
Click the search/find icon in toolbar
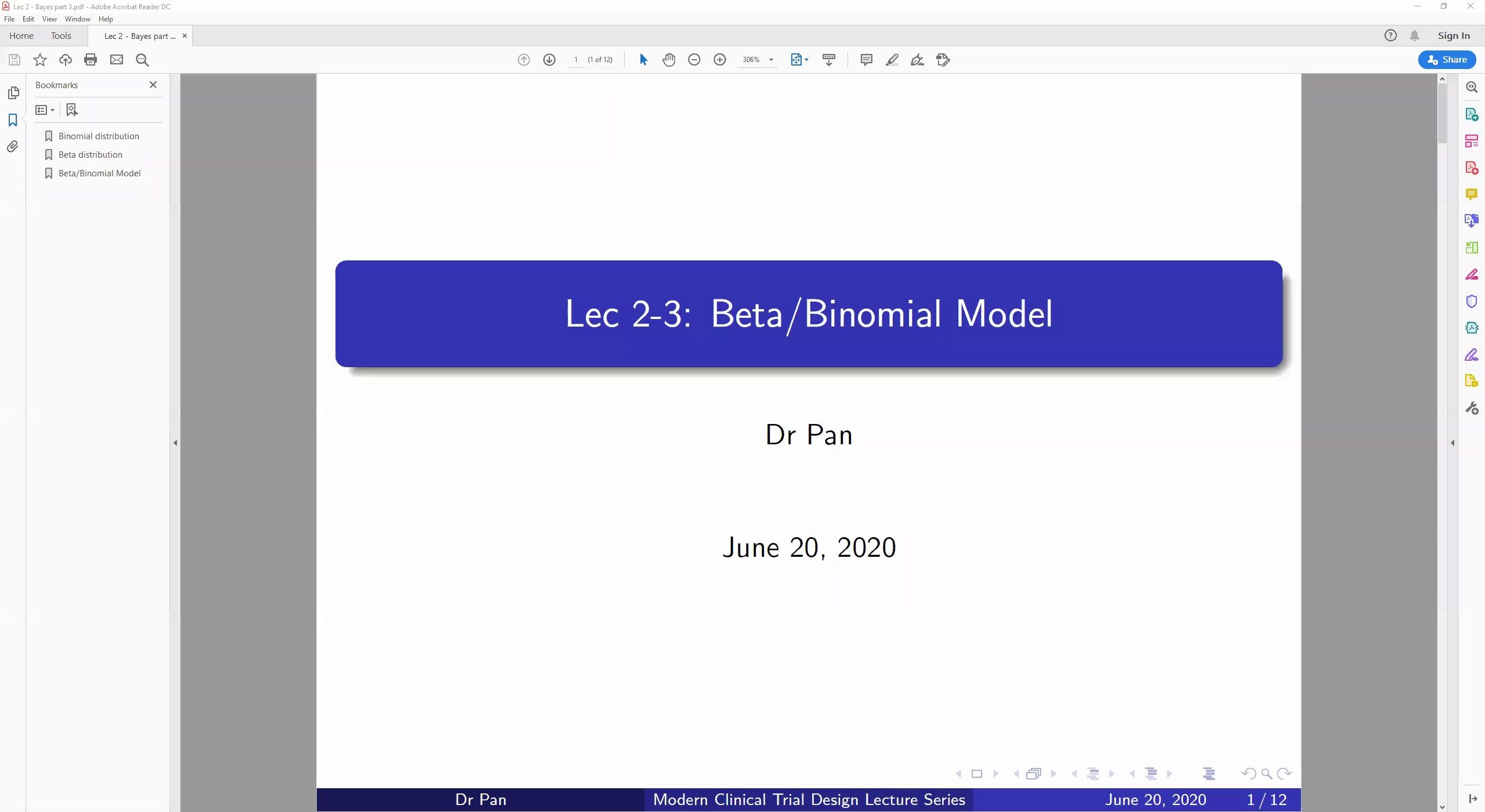tap(143, 59)
